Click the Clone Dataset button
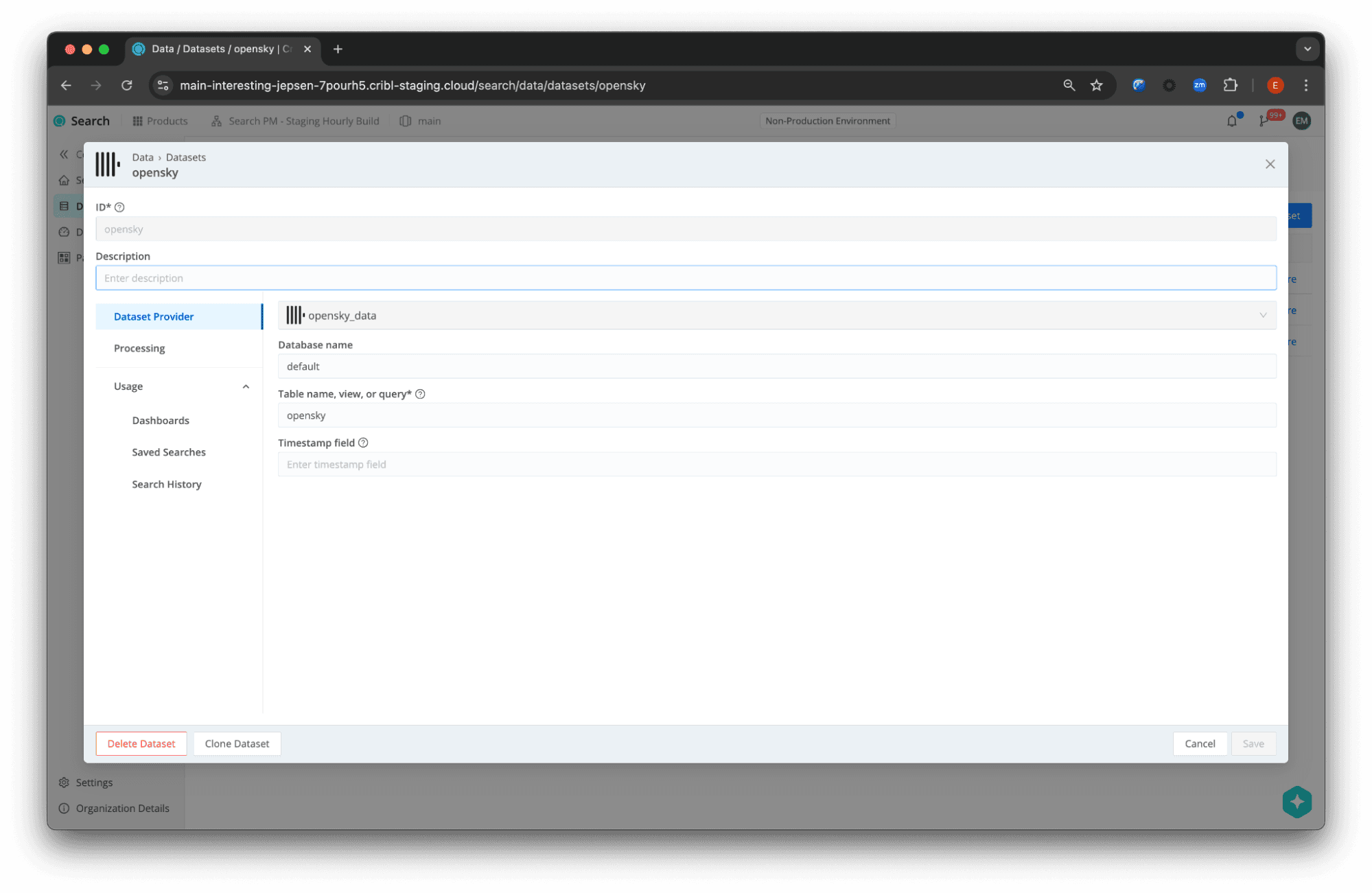 tap(237, 743)
